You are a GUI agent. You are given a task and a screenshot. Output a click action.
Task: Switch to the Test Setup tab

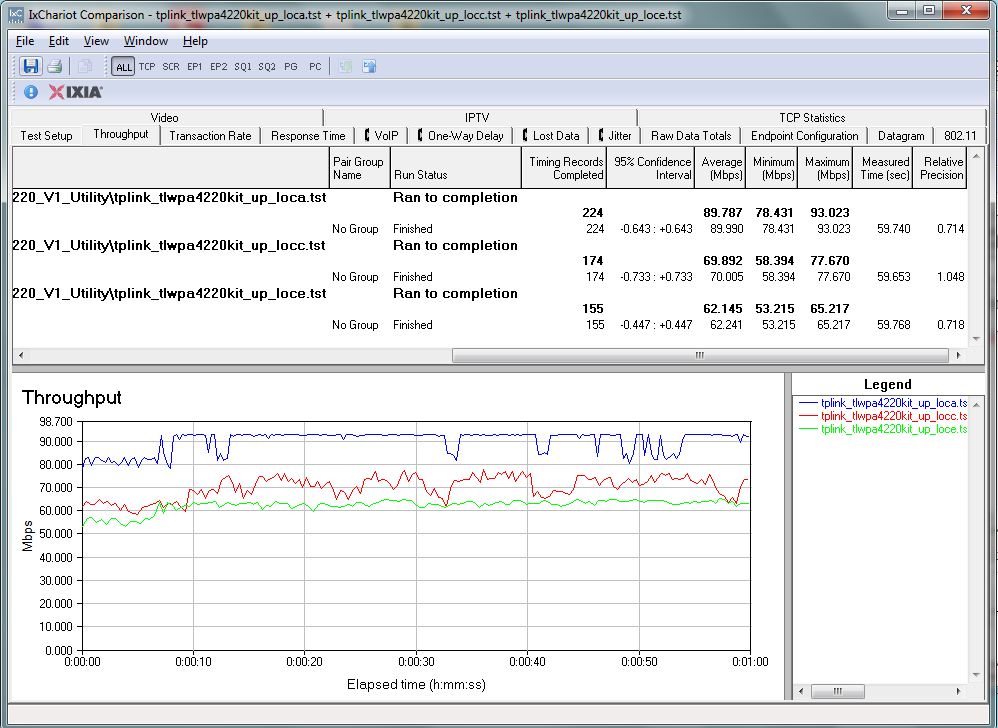pyautogui.click(x=46, y=136)
